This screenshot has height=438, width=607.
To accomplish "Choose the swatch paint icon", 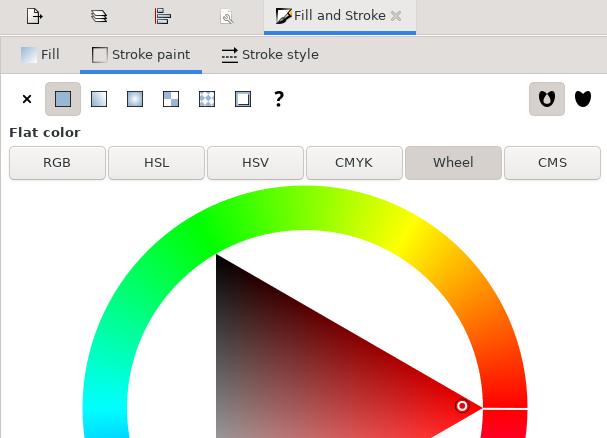I will [x=243, y=99].
